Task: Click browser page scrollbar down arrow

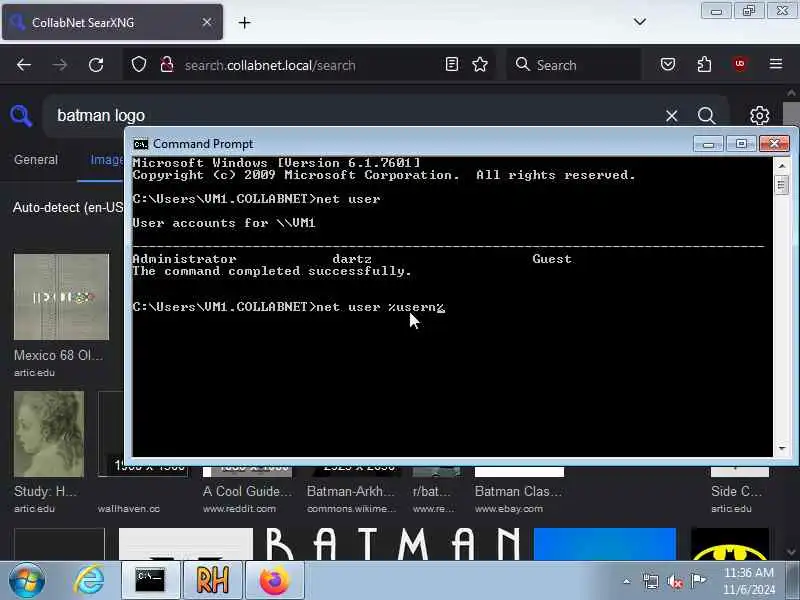Action: click(x=791, y=552)
